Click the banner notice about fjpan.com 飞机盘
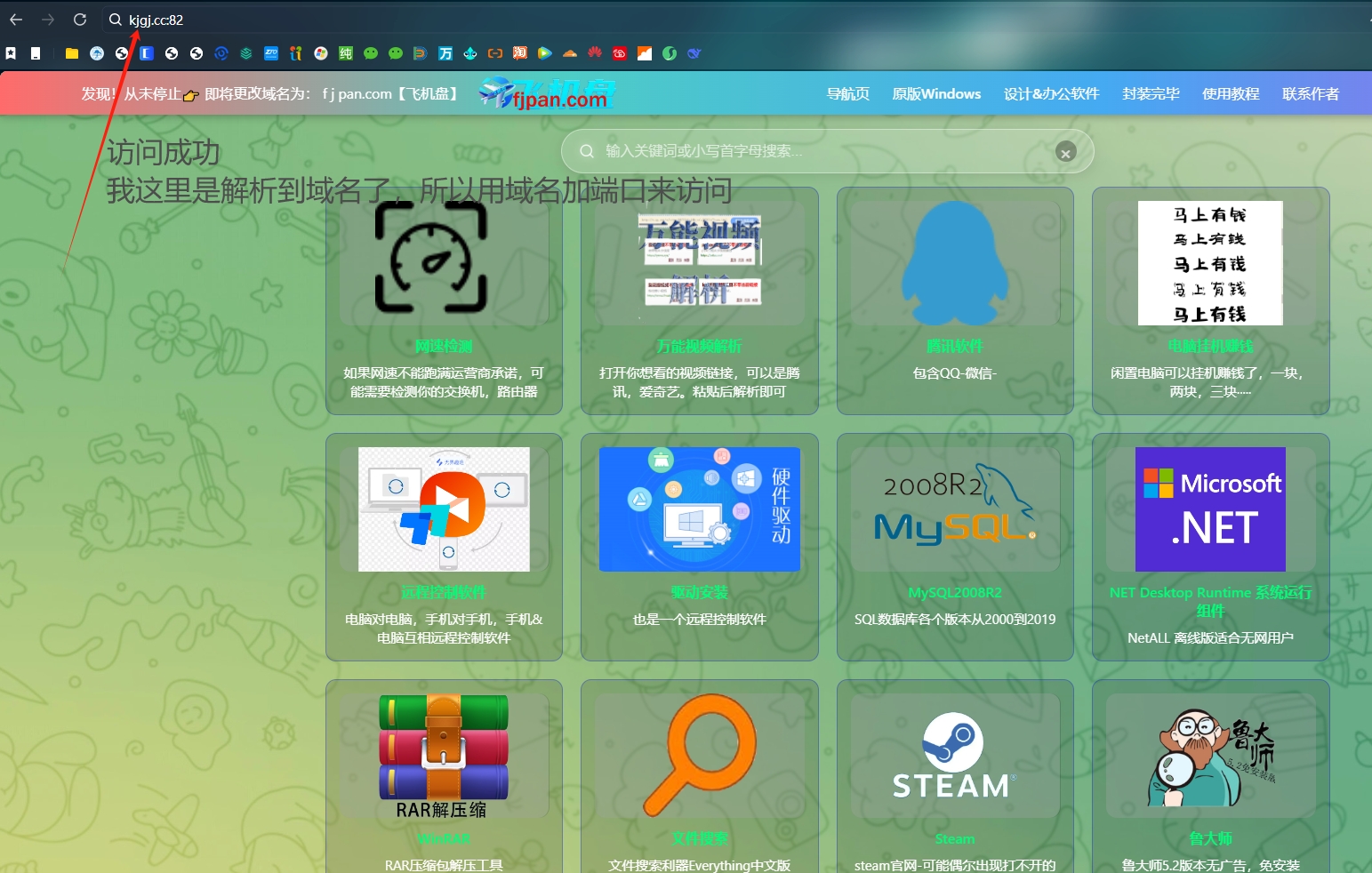 pos(271,93)
